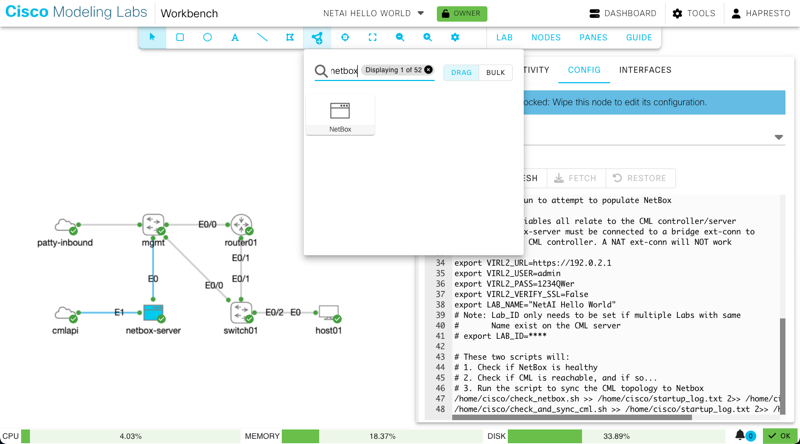Switch node palette to DRAG mode
The height and width of the screenshot is (444, 800).
461,72
